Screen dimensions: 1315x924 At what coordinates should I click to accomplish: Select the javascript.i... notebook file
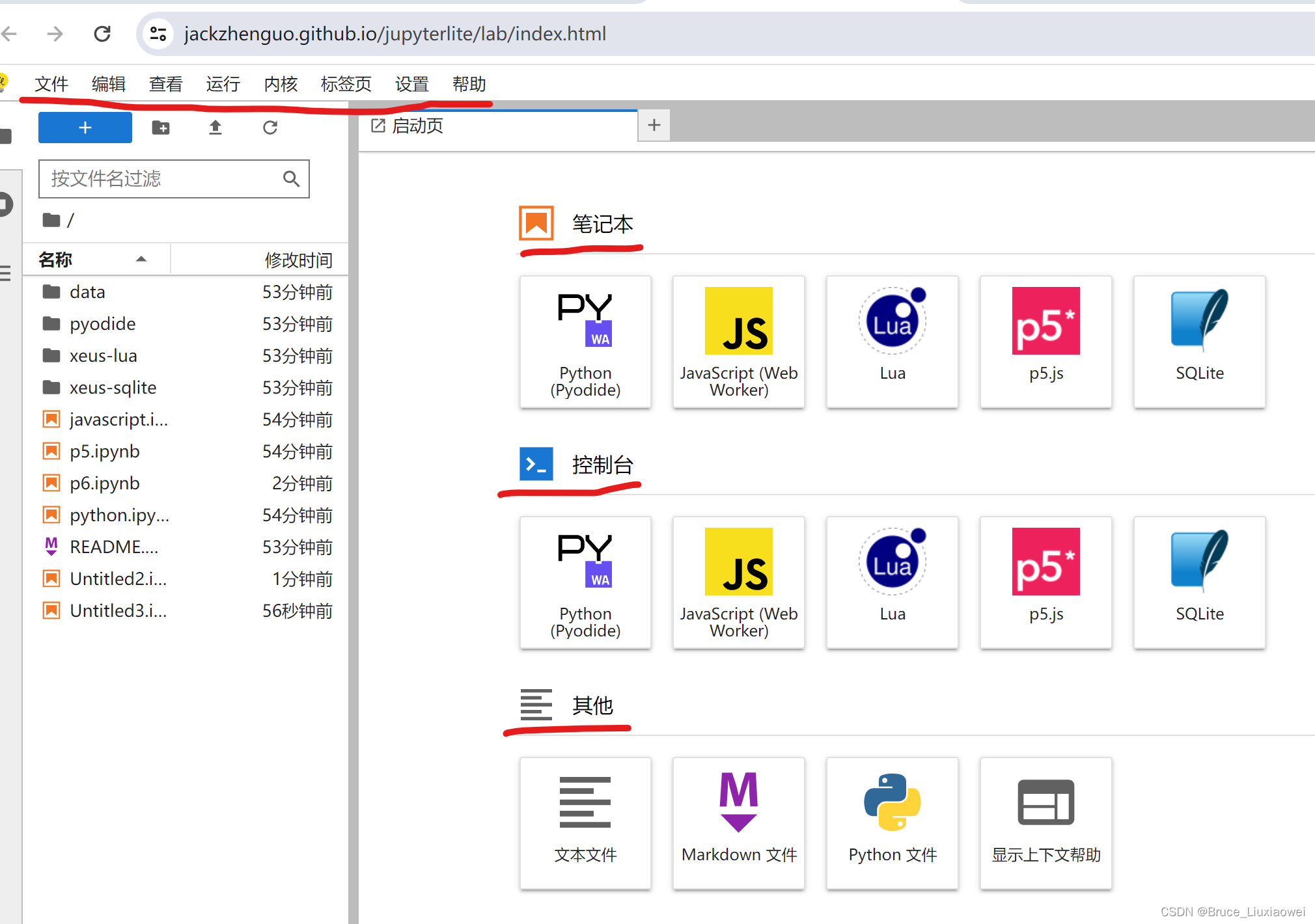(x=186, y=419)
